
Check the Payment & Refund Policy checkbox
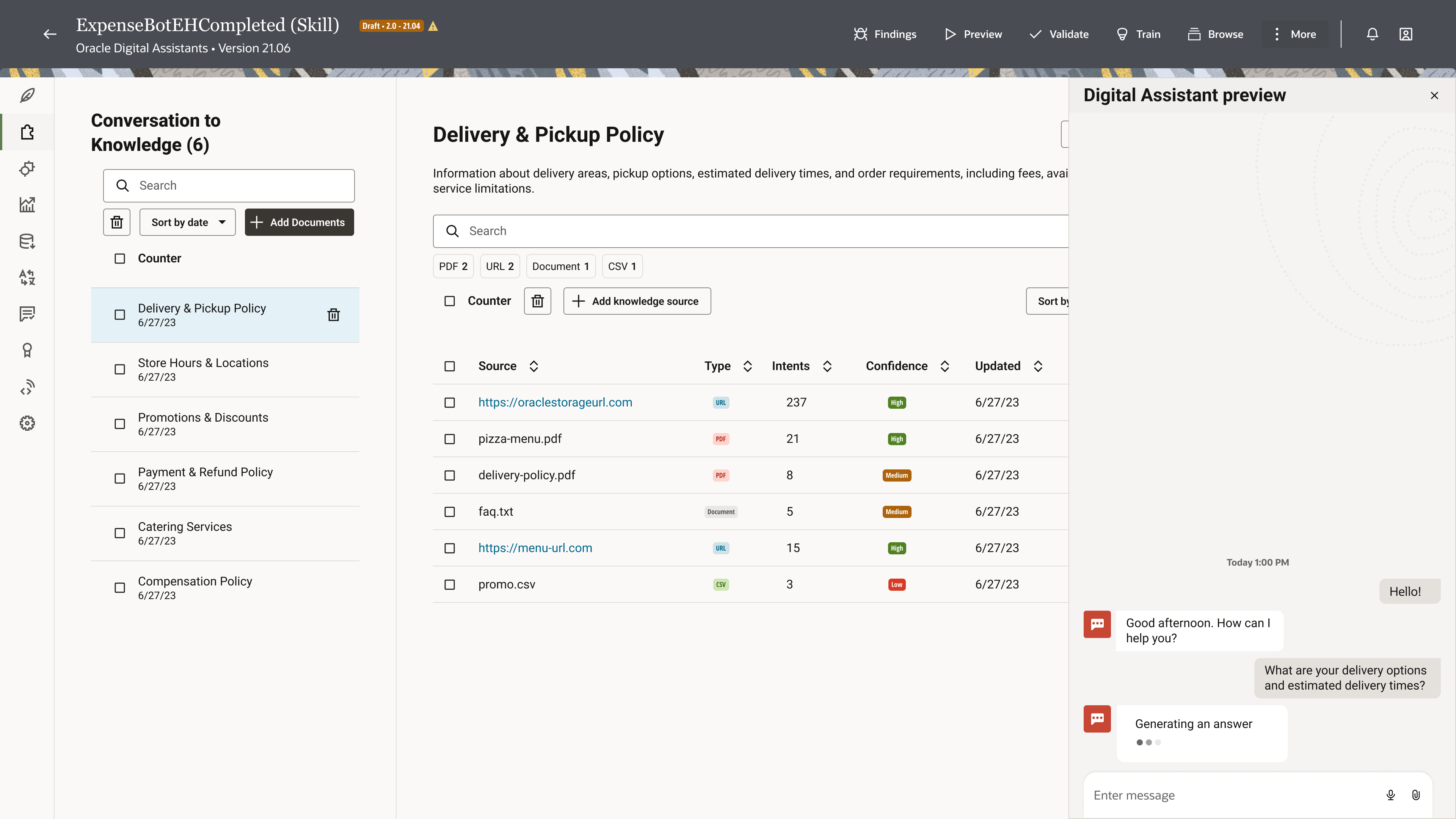(120, 479)
